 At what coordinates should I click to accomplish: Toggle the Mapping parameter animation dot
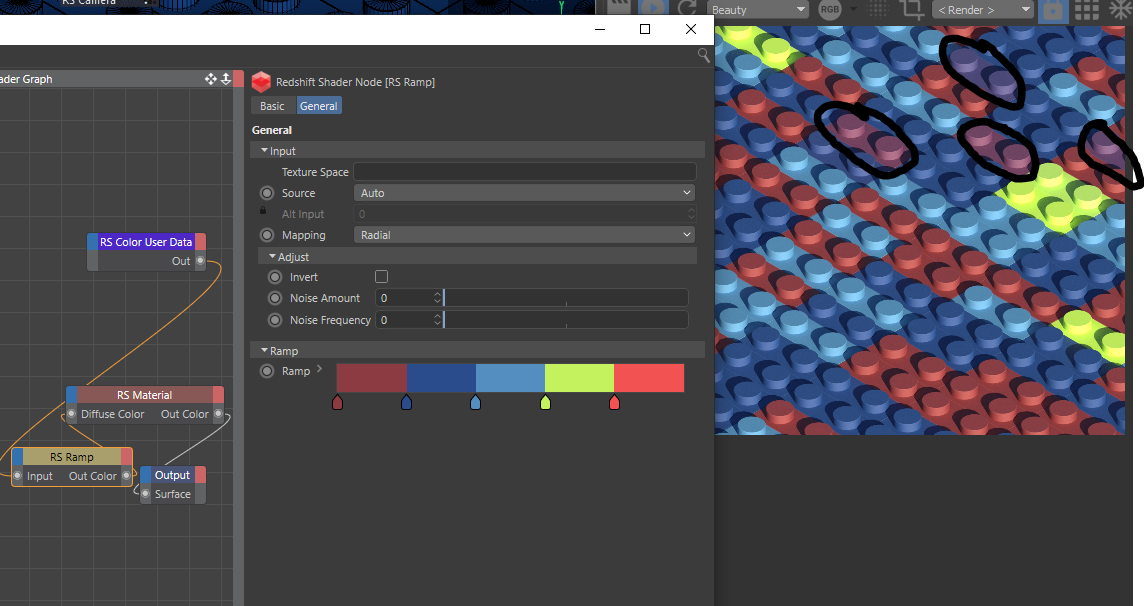(267, 236)
